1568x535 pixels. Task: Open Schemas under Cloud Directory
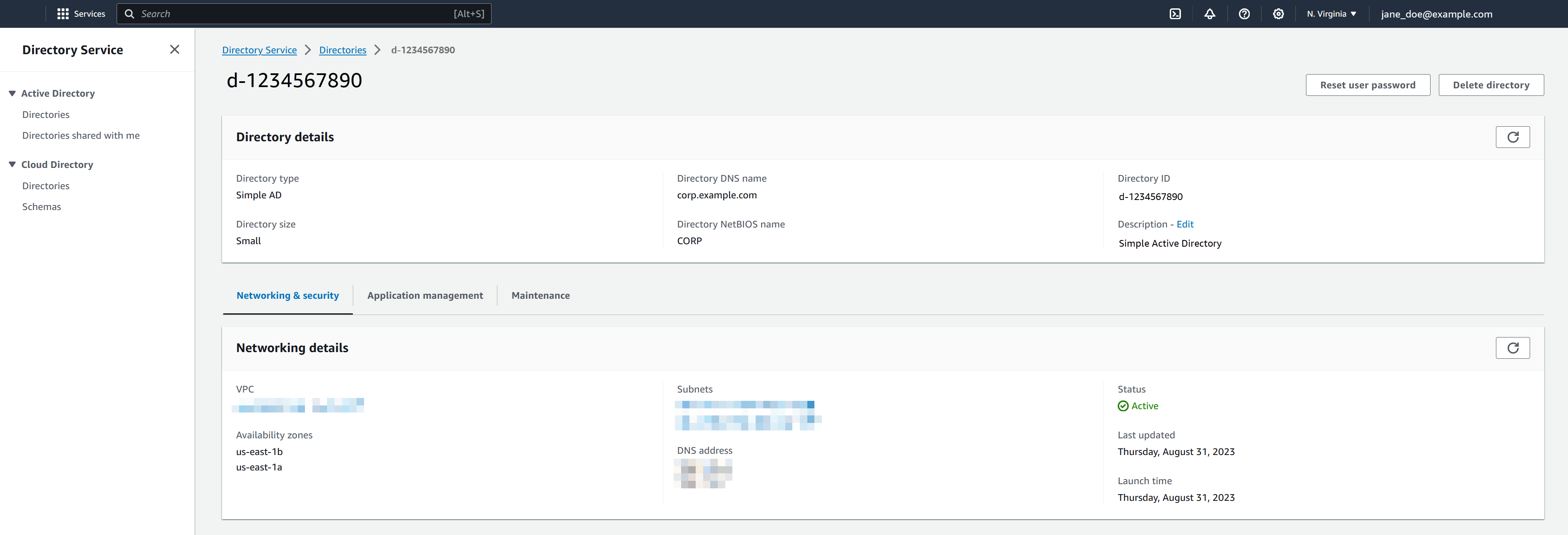41,206
